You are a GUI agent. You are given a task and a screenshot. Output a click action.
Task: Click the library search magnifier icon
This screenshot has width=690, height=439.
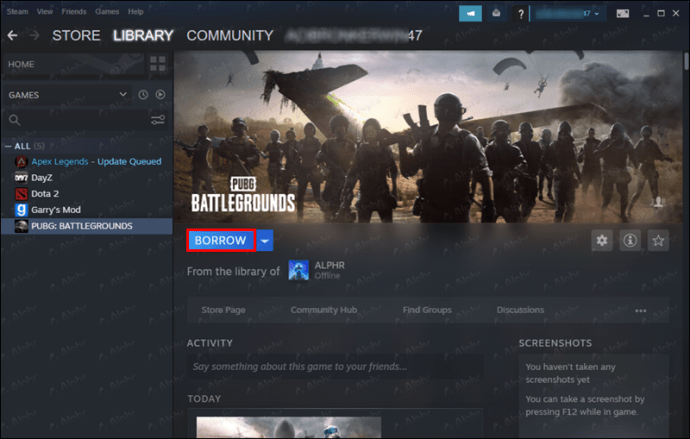click(15, 120)
